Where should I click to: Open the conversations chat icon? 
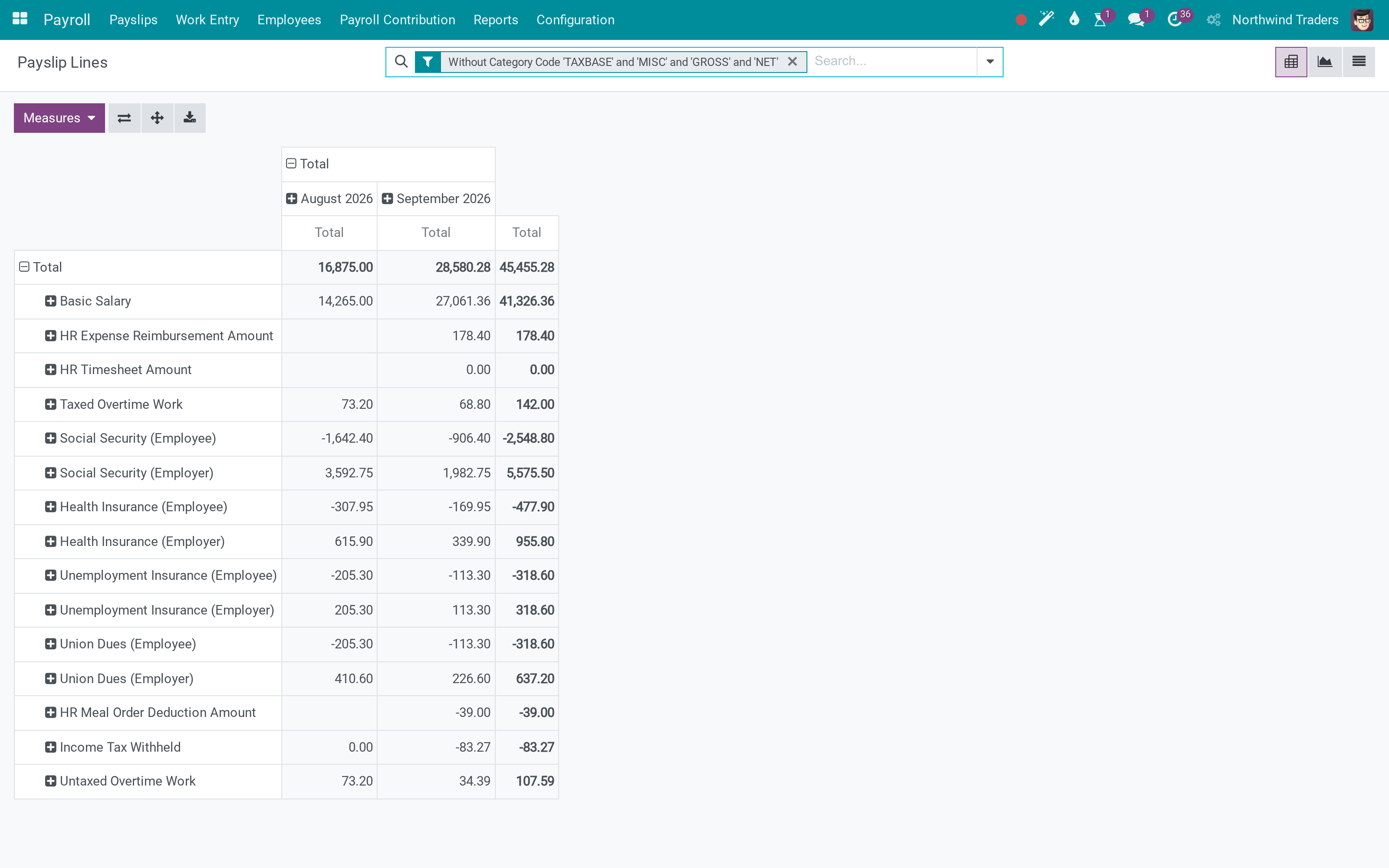click(x=1136, y=20)
